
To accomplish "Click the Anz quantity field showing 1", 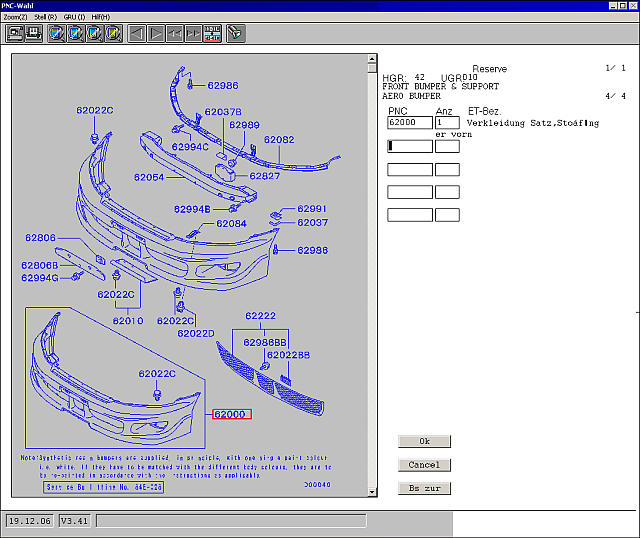I will 447,122.
